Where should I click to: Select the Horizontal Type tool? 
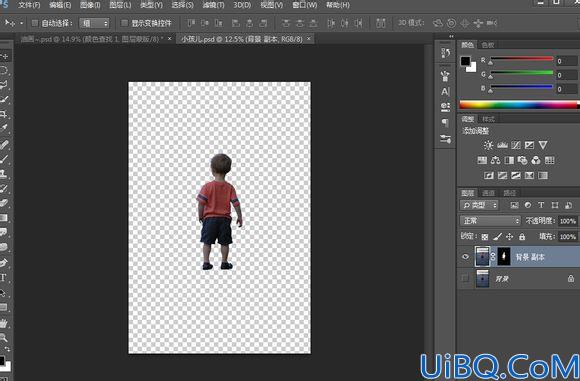3,277
